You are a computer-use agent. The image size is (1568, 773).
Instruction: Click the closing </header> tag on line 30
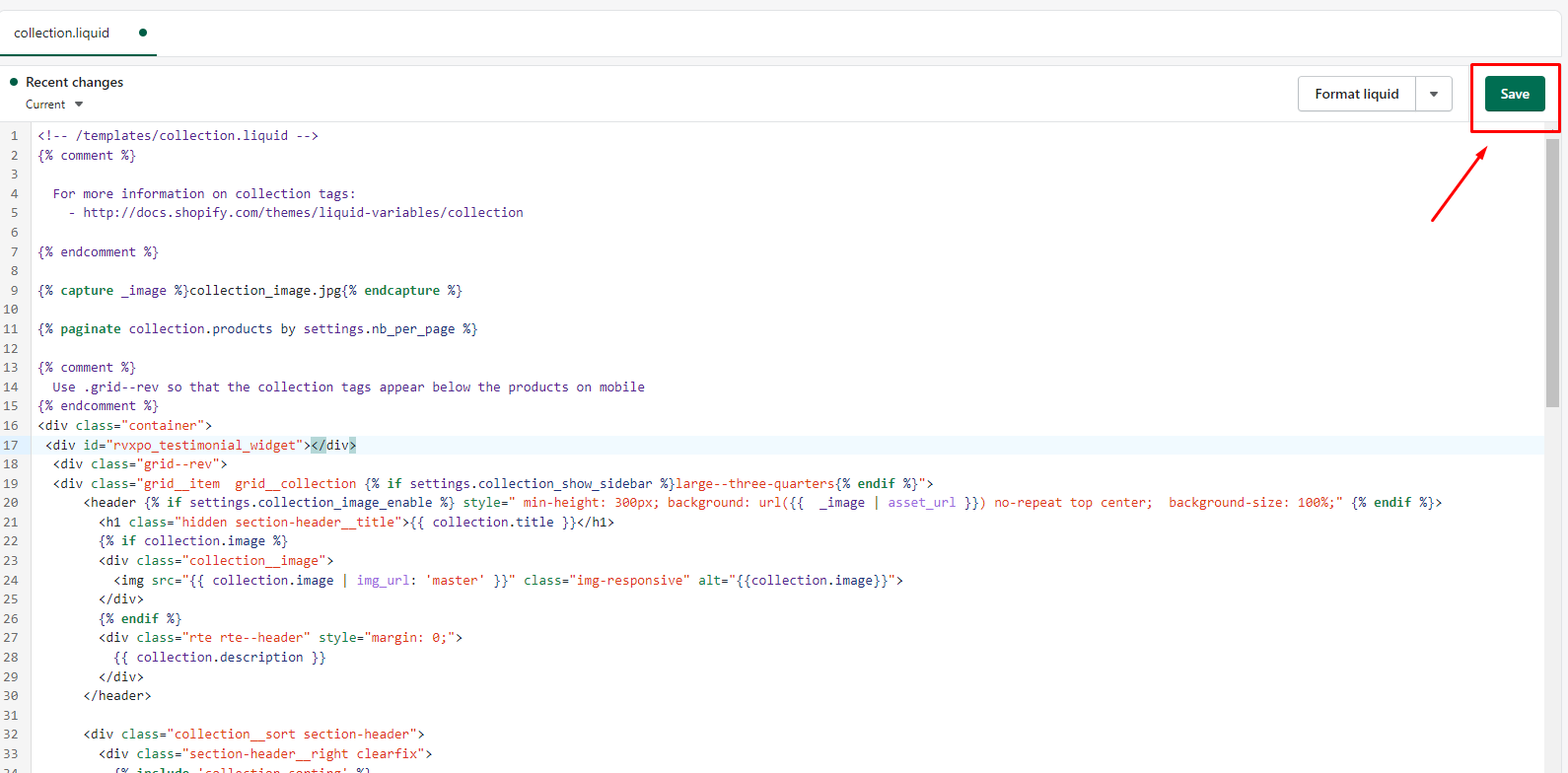click(117, 695)
